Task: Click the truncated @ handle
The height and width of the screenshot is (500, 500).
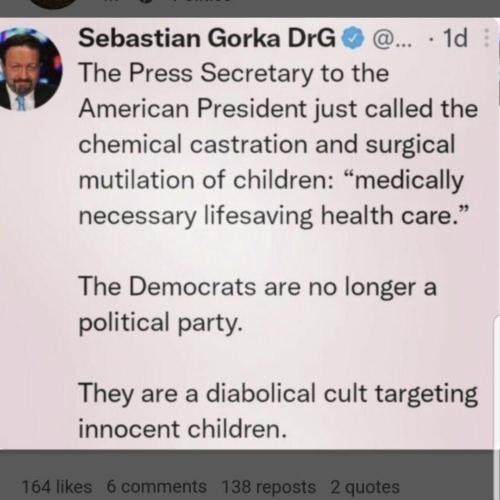Action: (392, 39)
